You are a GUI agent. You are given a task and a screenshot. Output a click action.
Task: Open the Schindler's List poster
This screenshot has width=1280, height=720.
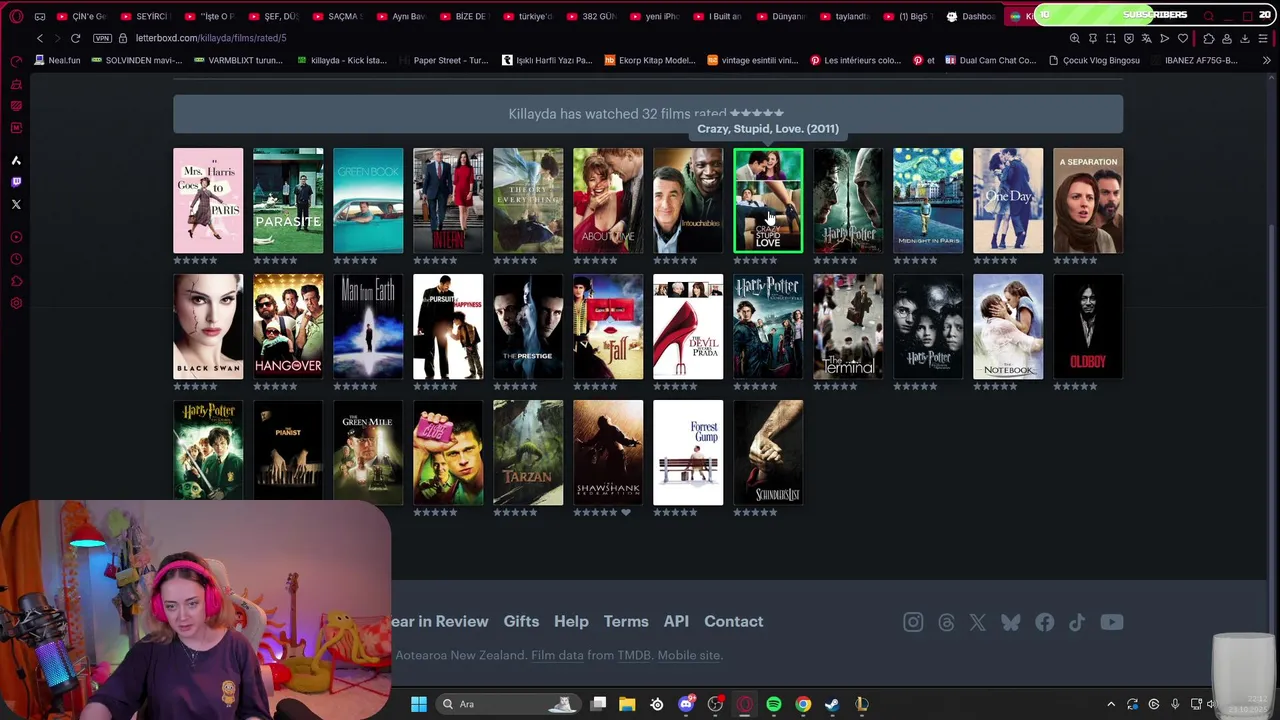click(768, 452)
